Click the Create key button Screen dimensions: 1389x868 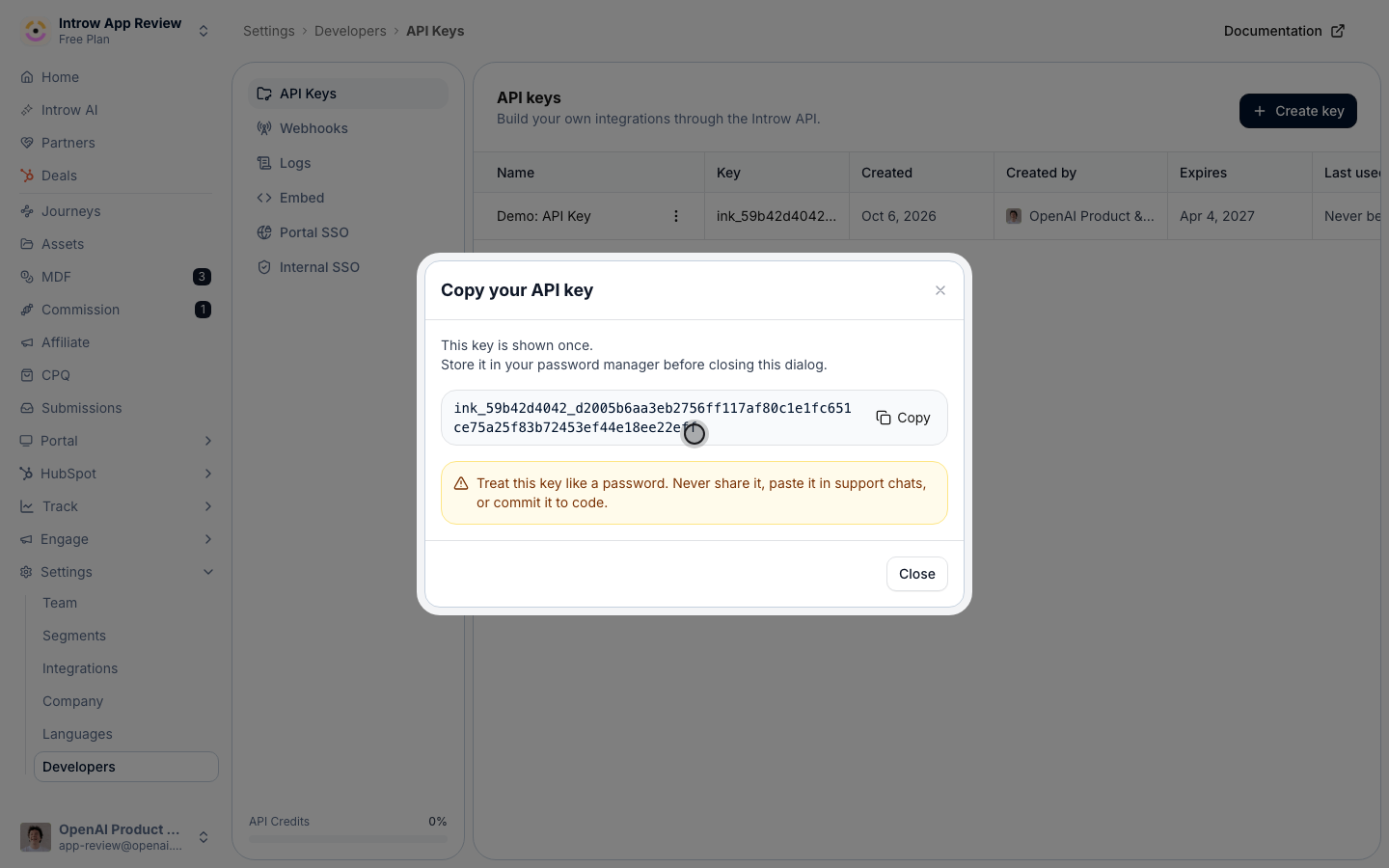click(1298, 111)
